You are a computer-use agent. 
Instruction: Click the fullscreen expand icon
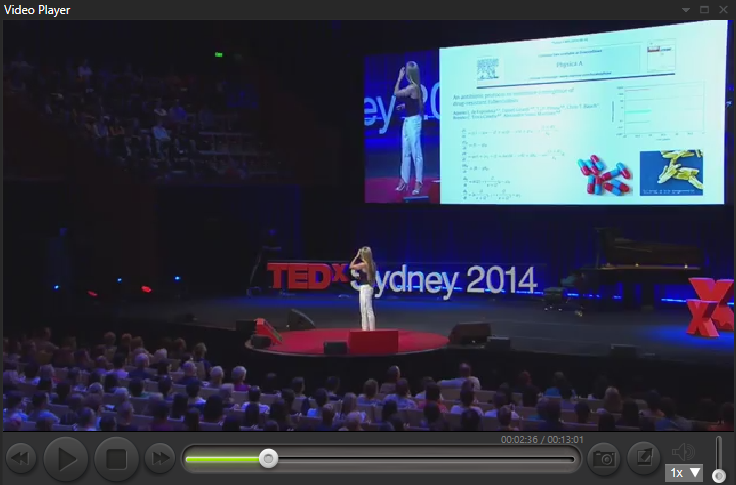[644, 459]
